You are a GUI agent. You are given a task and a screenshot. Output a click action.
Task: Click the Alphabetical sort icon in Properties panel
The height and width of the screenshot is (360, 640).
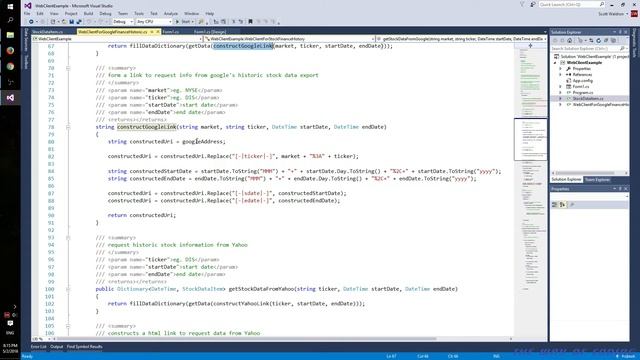(x=562, y=204)
